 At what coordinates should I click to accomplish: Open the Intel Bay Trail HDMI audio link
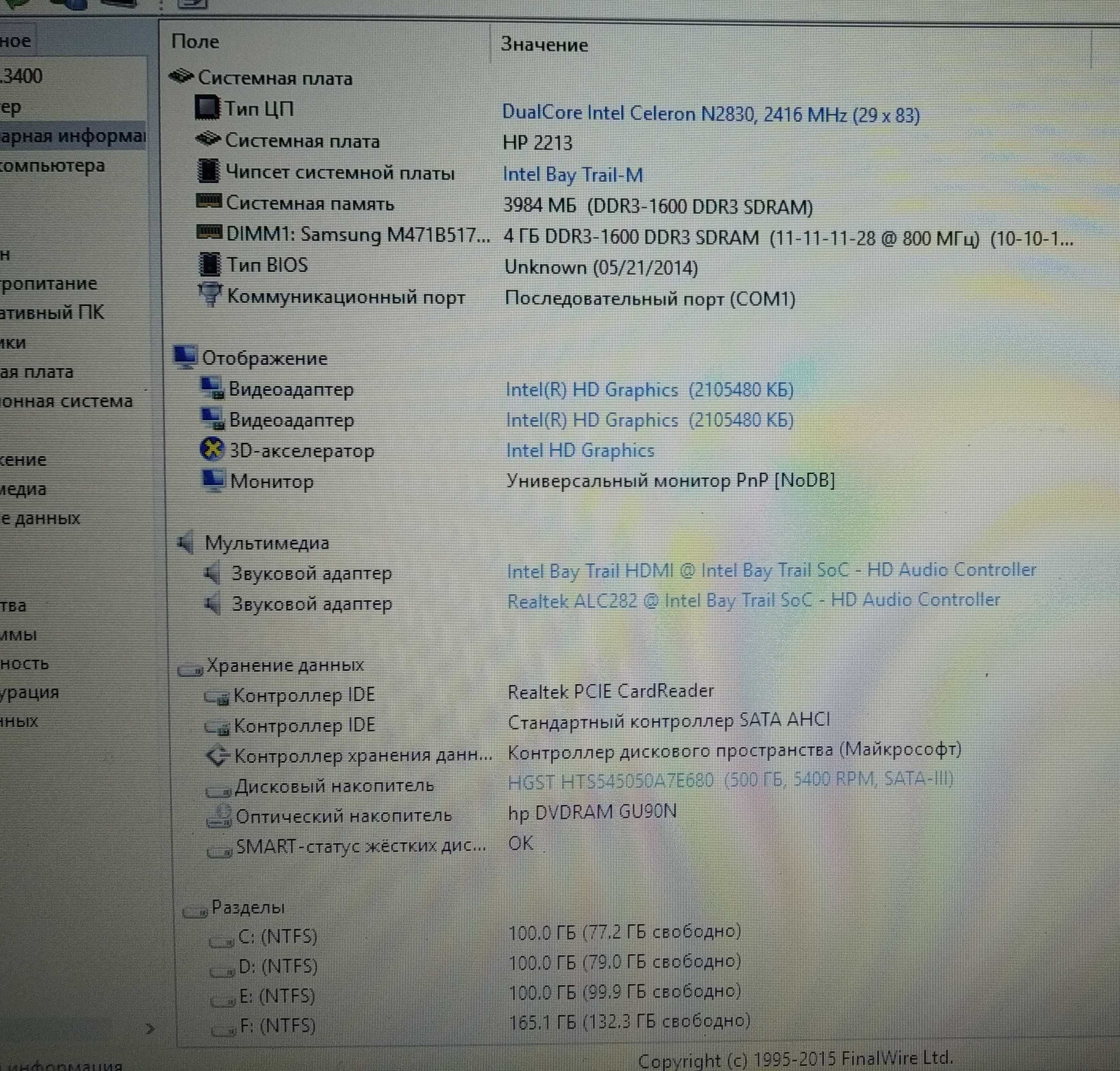pos(771,570)
